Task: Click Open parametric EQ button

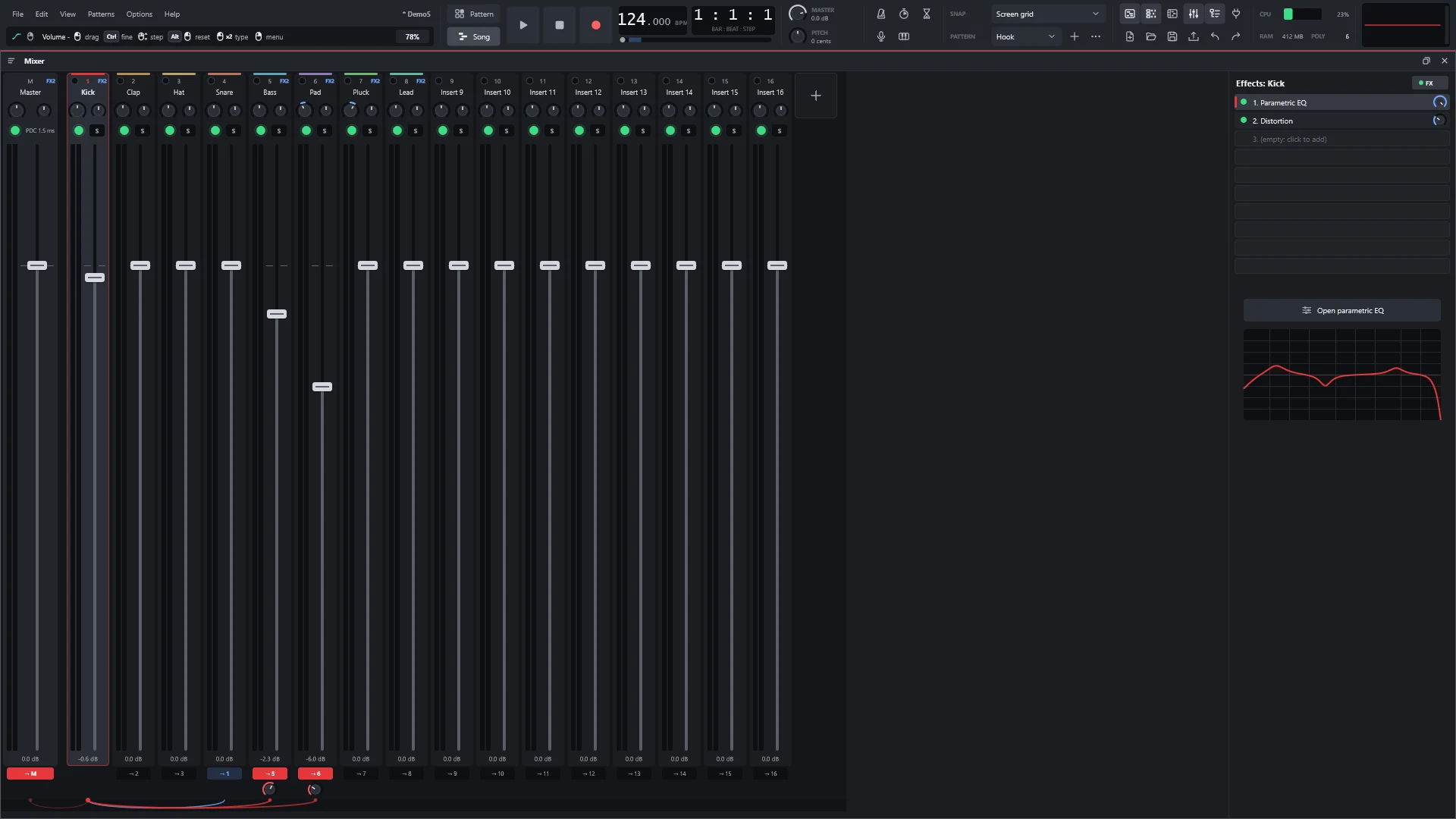Action: click(x=1342, y=310)
